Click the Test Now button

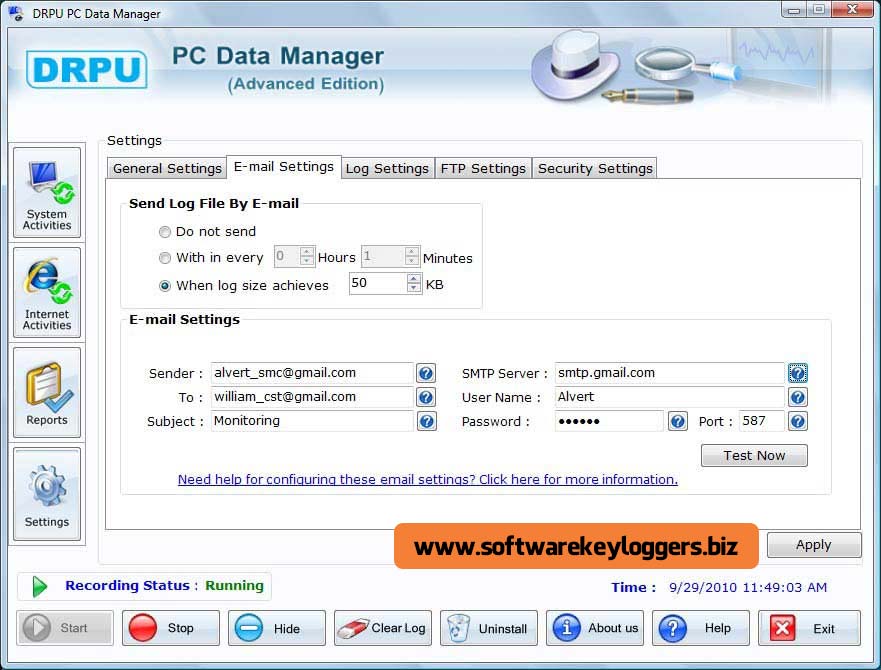pos(754,455)
